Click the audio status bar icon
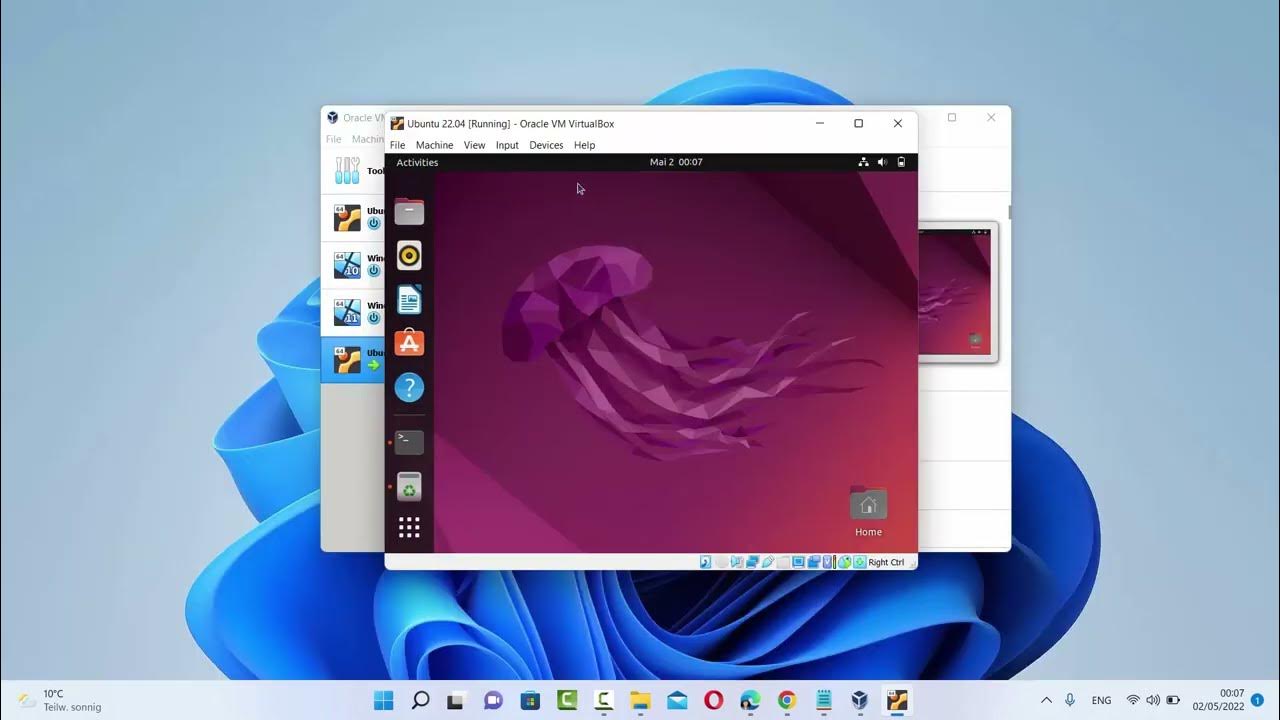The image size is (1280, 720). point(737,562)
